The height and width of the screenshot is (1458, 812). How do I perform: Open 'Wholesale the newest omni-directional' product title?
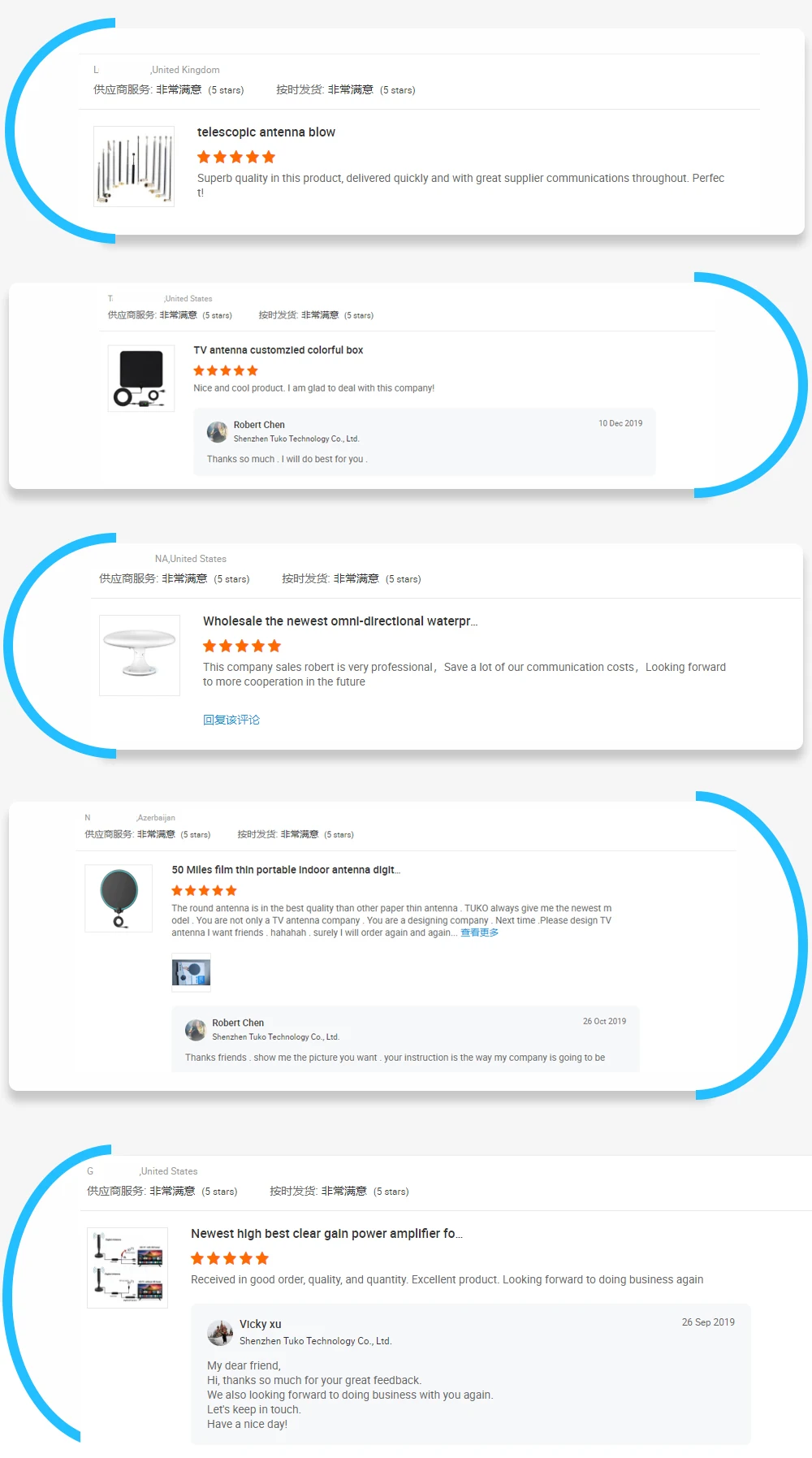click(340, 621)
